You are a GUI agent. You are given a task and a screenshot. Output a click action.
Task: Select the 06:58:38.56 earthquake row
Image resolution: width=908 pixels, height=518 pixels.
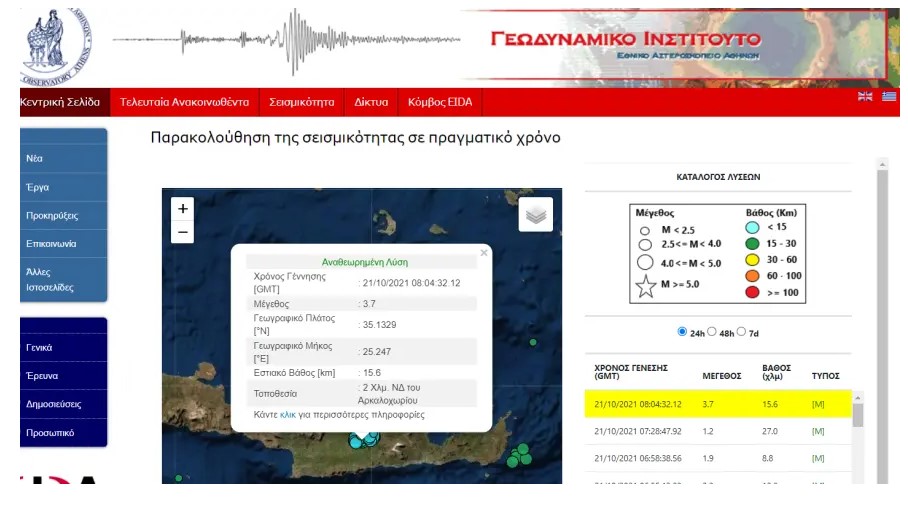click(x=718, y=458)
